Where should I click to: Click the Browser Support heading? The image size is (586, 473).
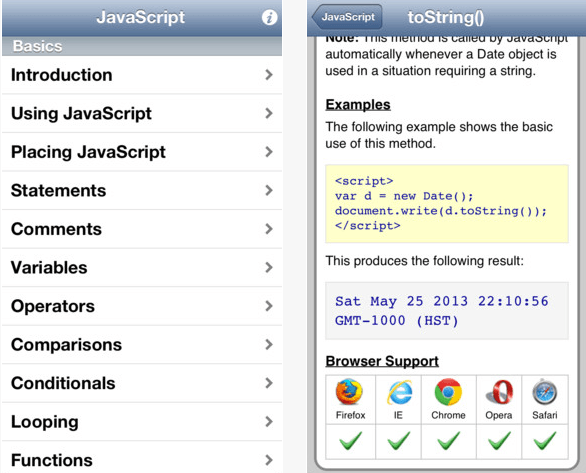(x=382, y=362)
